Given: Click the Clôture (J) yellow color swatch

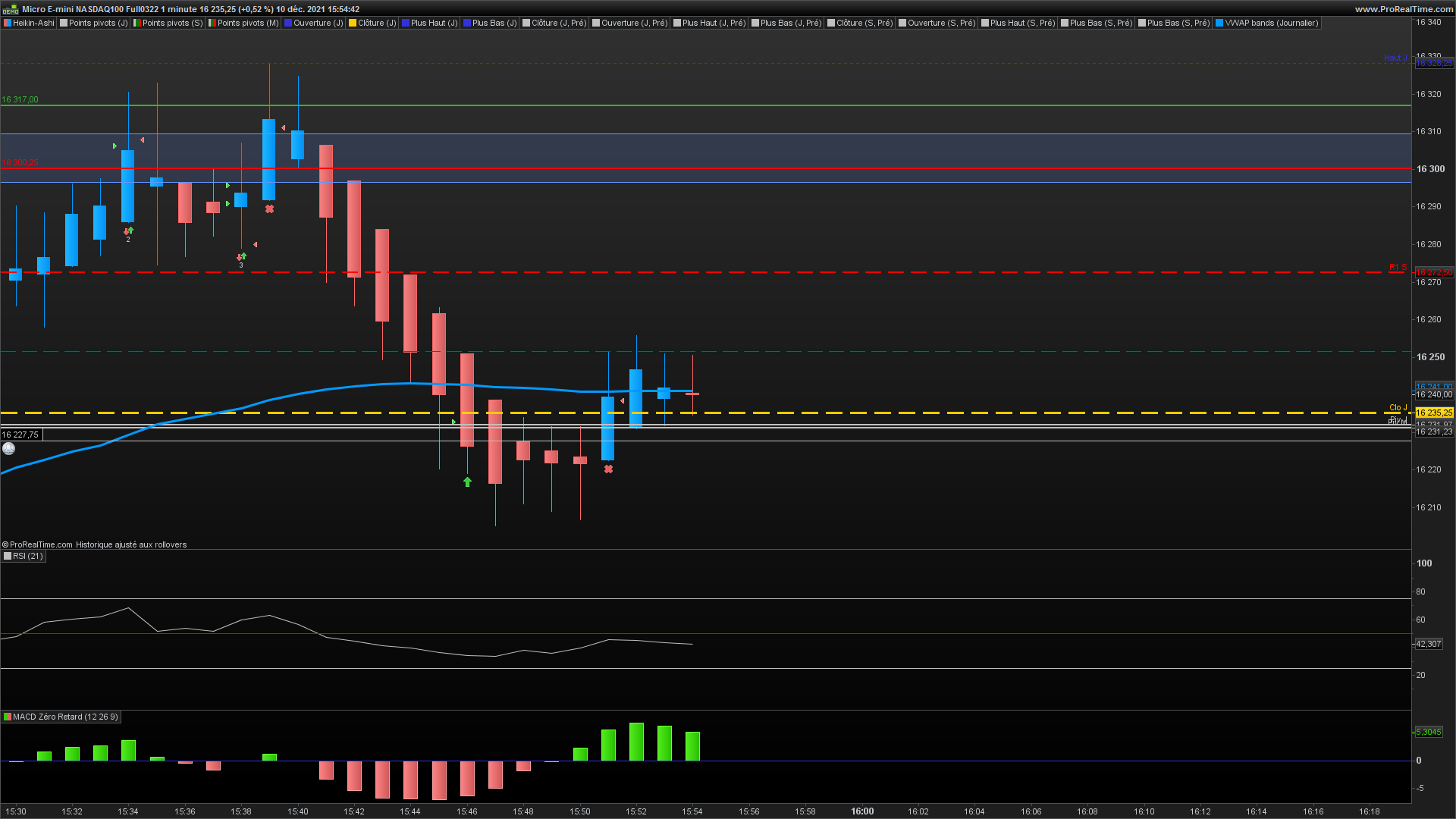Looking at the screenshot, I should 353,23.
